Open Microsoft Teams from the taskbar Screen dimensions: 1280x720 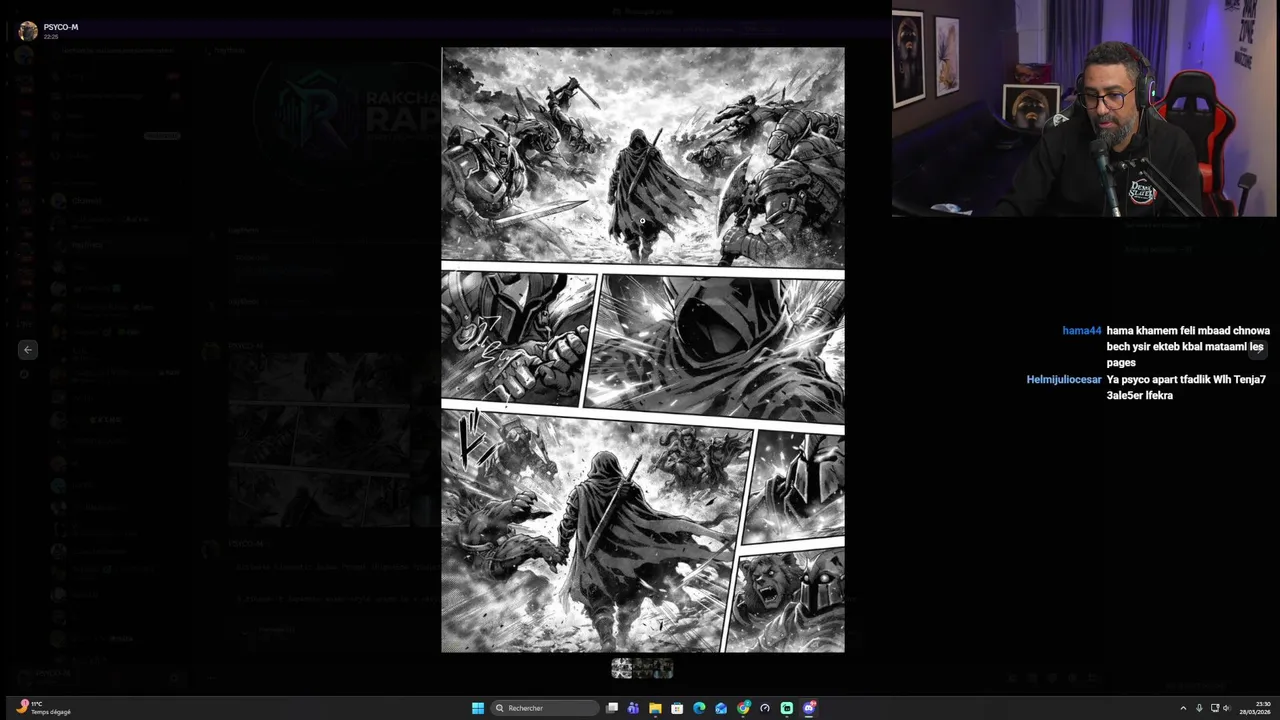tap(633, 708)
